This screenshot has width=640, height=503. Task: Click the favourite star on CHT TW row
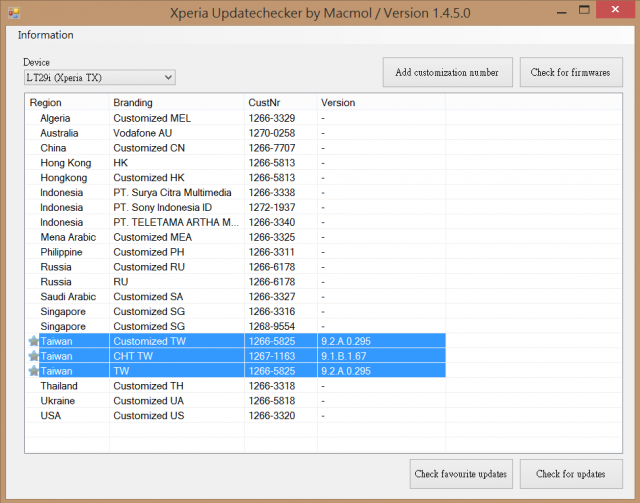33,356
